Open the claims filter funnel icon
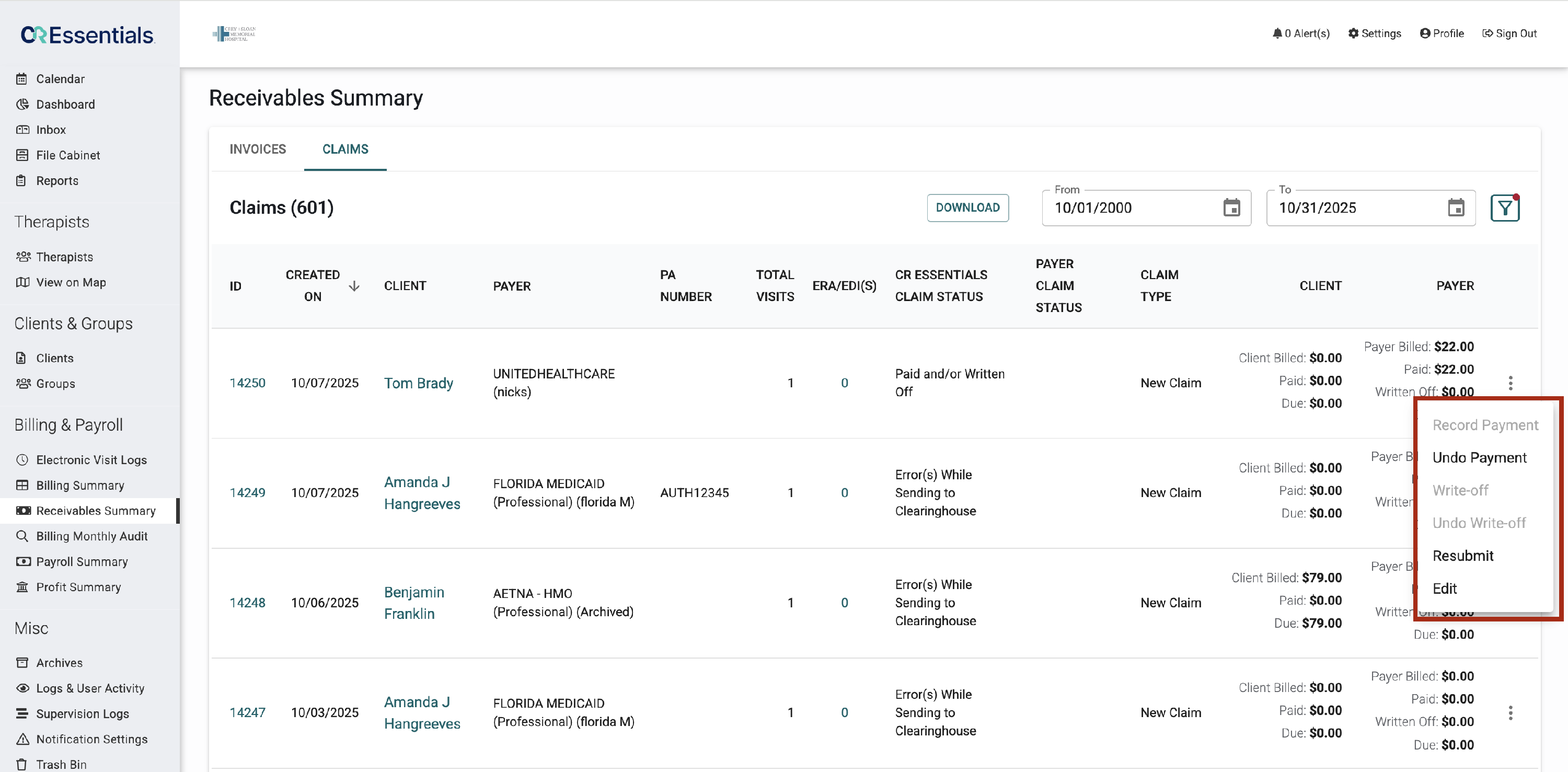The image size is (1568, 772). 1504,208
